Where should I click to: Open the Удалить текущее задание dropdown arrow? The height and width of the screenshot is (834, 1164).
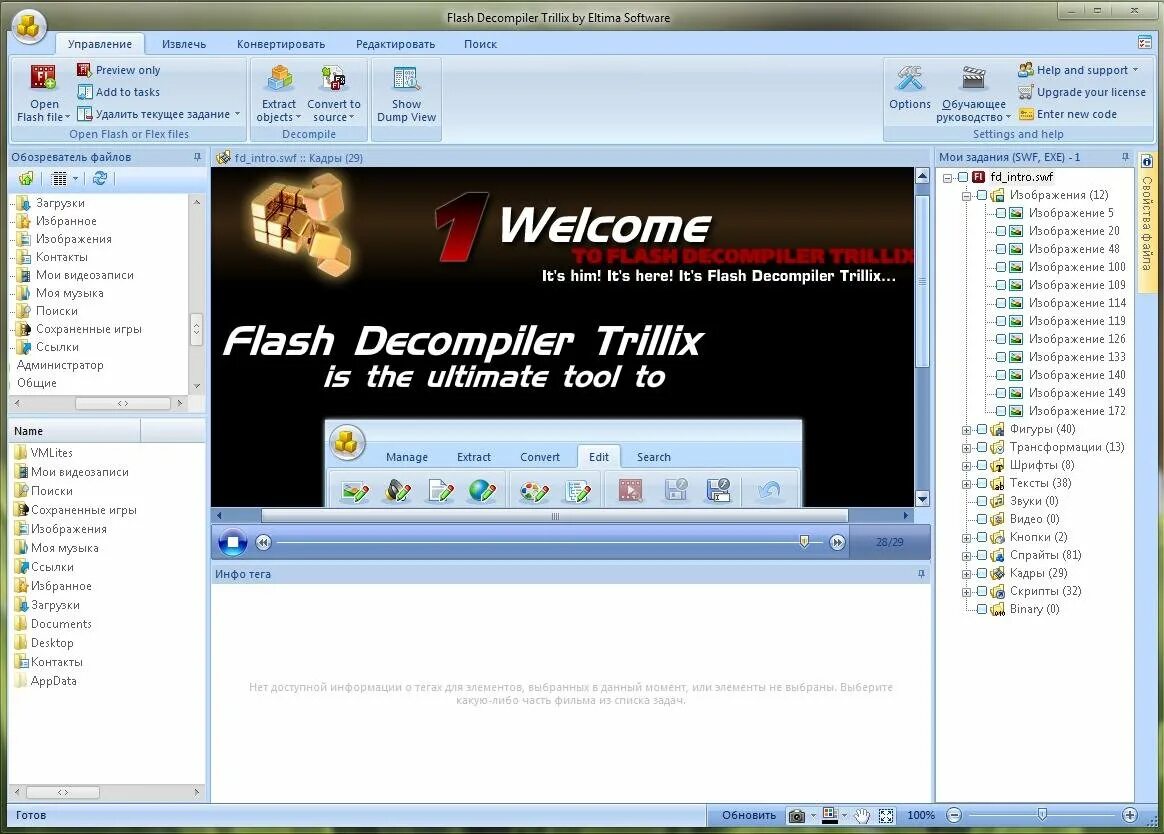tap(238, 114)
